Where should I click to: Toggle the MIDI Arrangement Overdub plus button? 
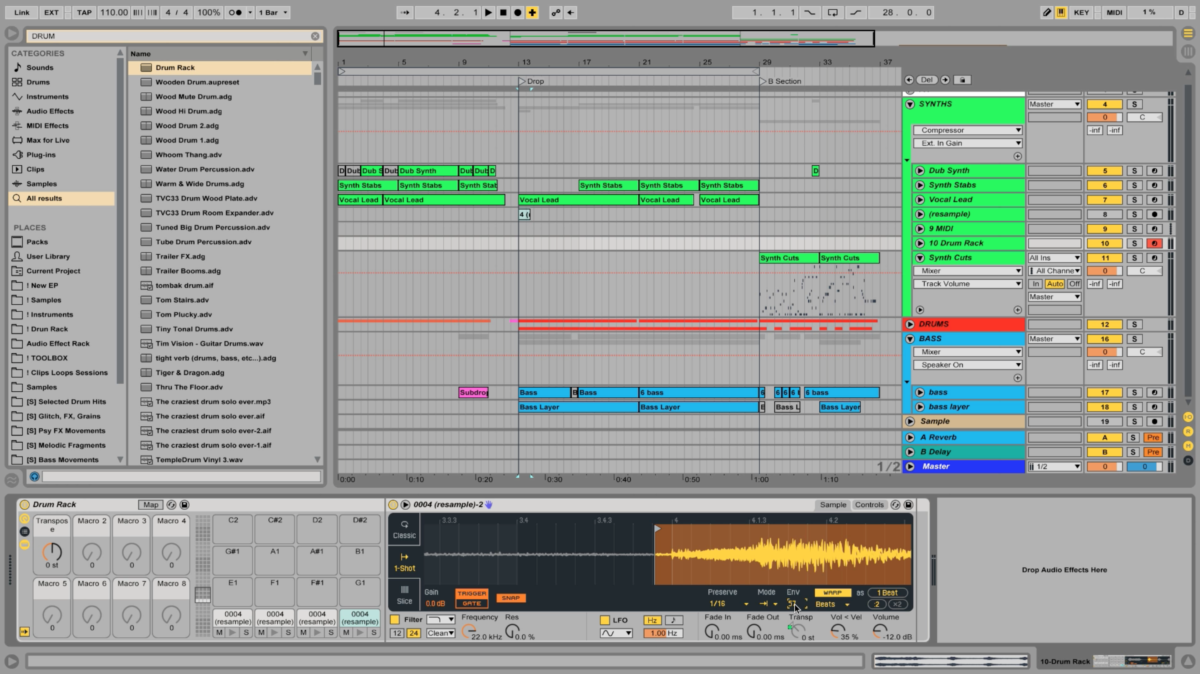[532, 12]
